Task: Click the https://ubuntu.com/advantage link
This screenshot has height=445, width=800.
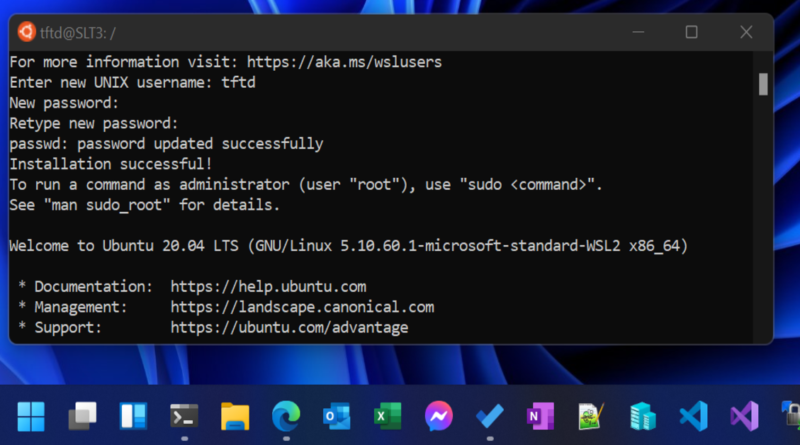Action: point(289,328)
